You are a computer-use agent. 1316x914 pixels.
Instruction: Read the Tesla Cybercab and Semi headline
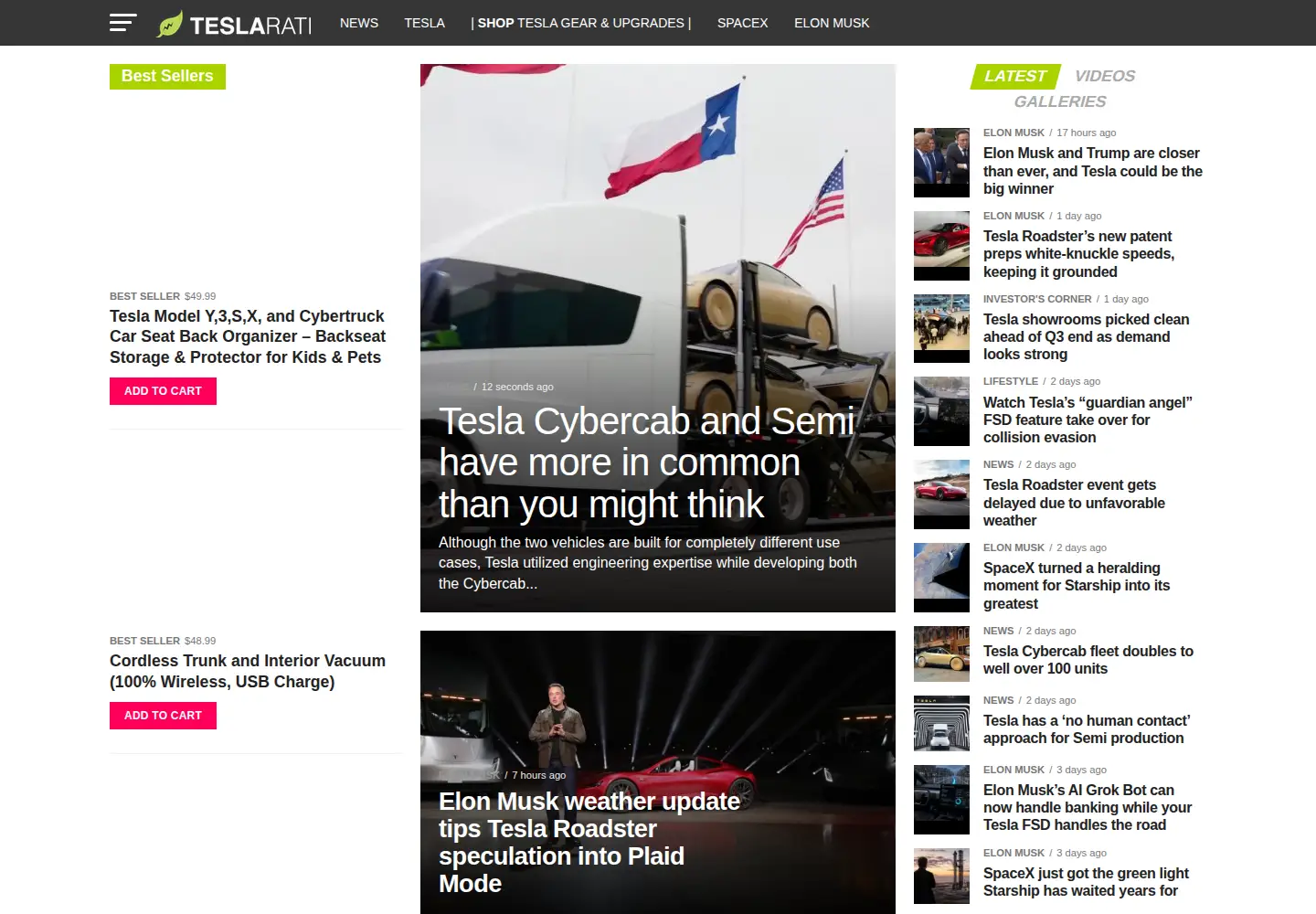(647, 462)
